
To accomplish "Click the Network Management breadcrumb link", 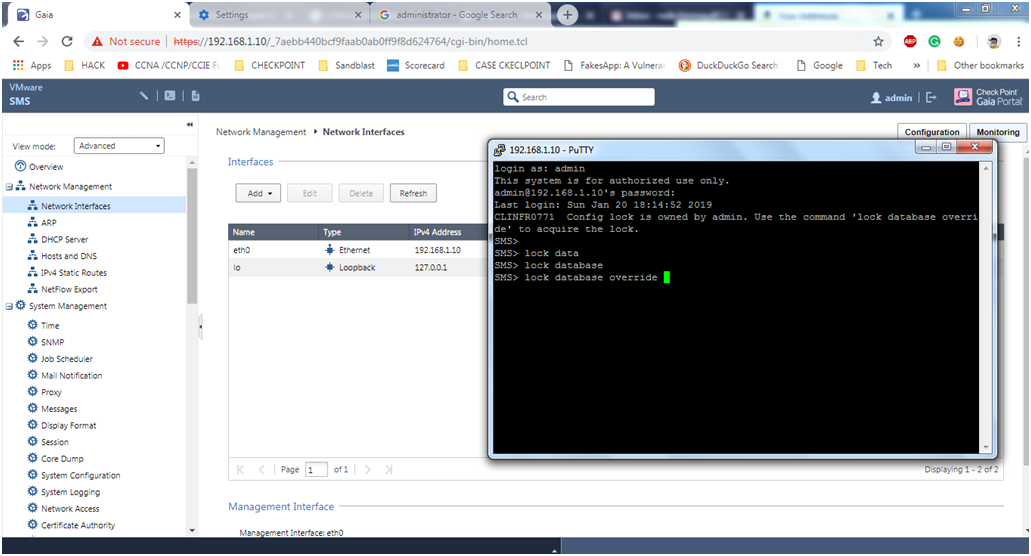I will (261, 132).
